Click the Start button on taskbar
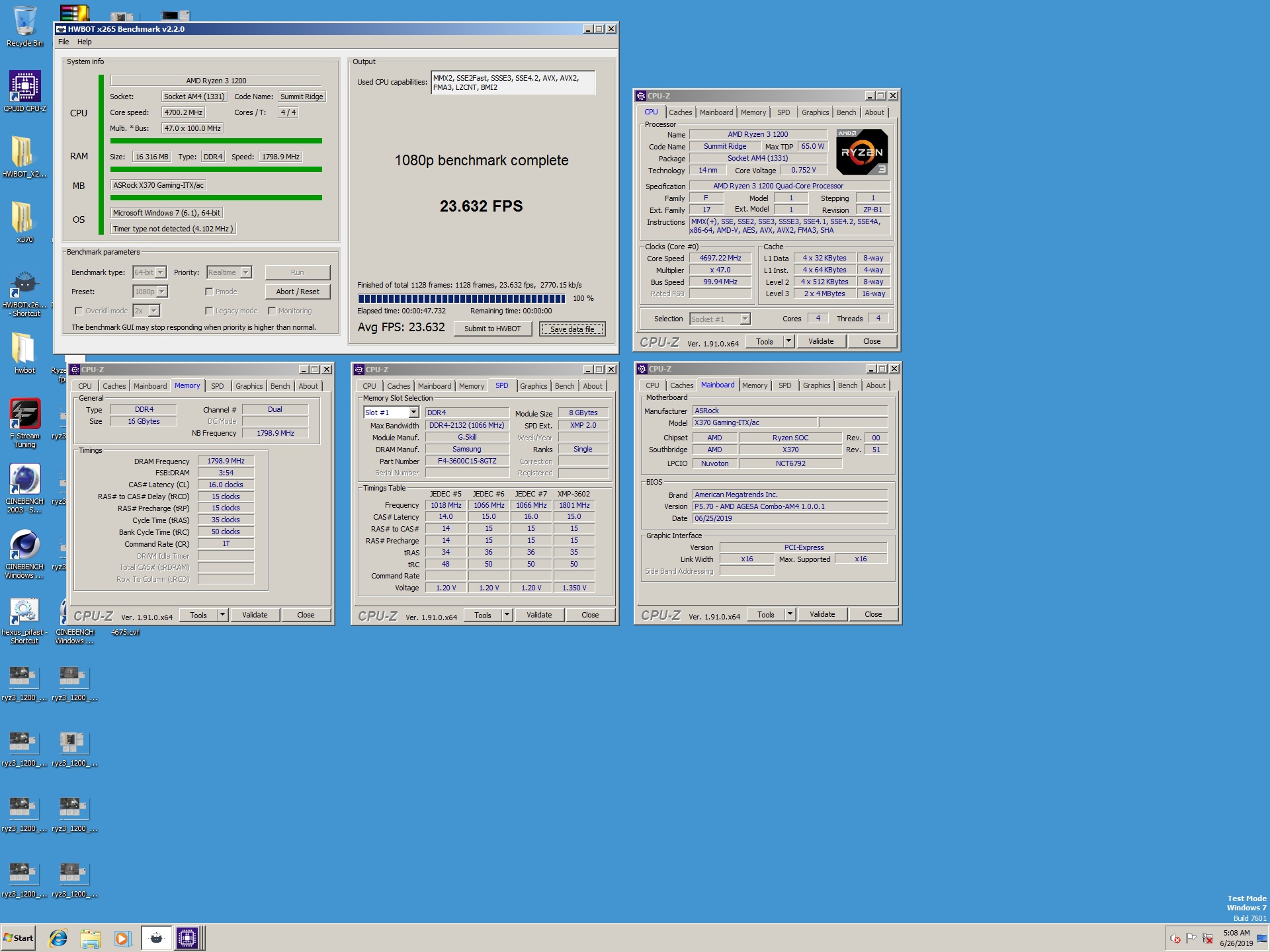 click(x=19, y=938)
